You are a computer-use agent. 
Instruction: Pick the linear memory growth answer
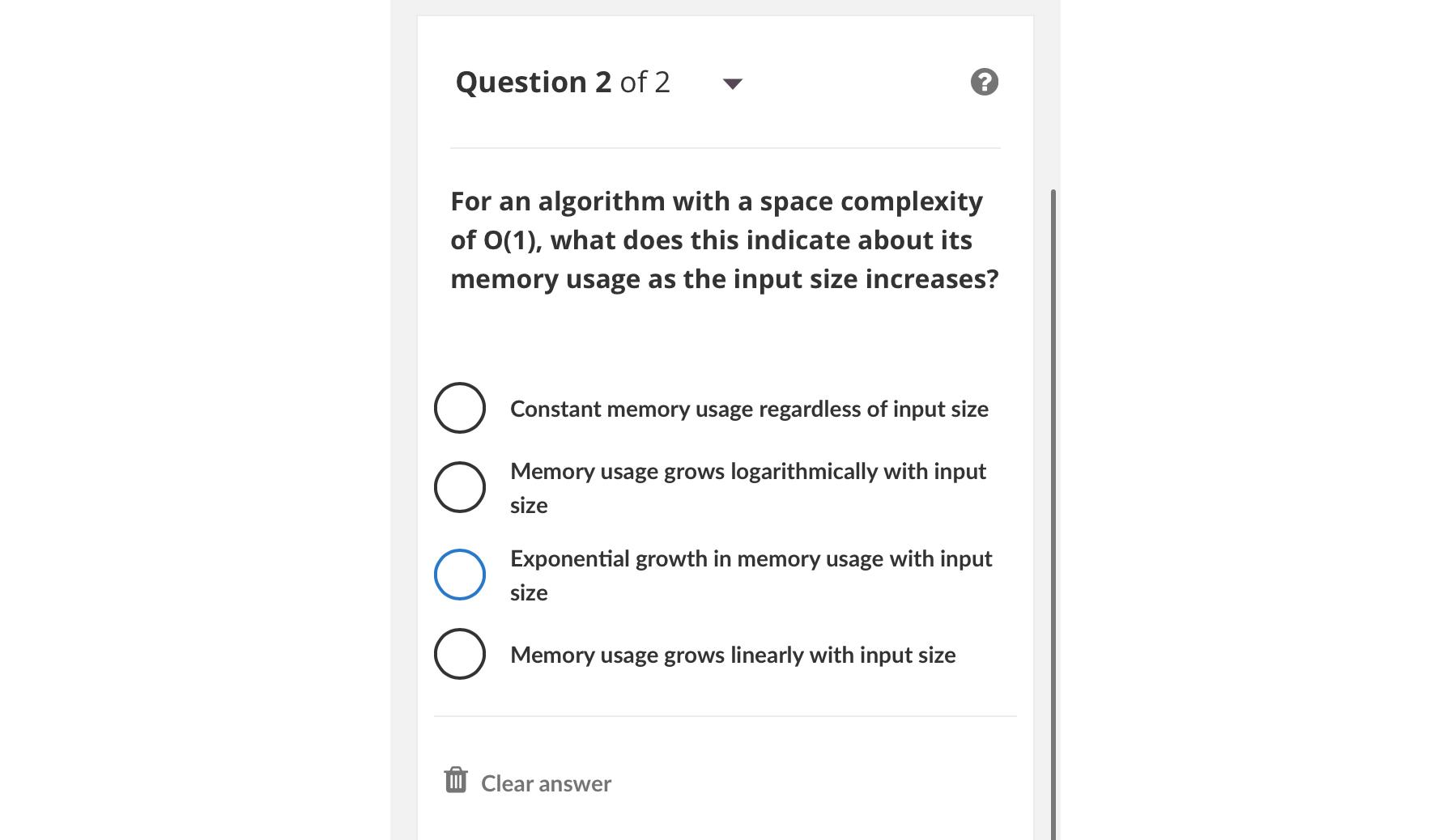click(x=459, y=655)
